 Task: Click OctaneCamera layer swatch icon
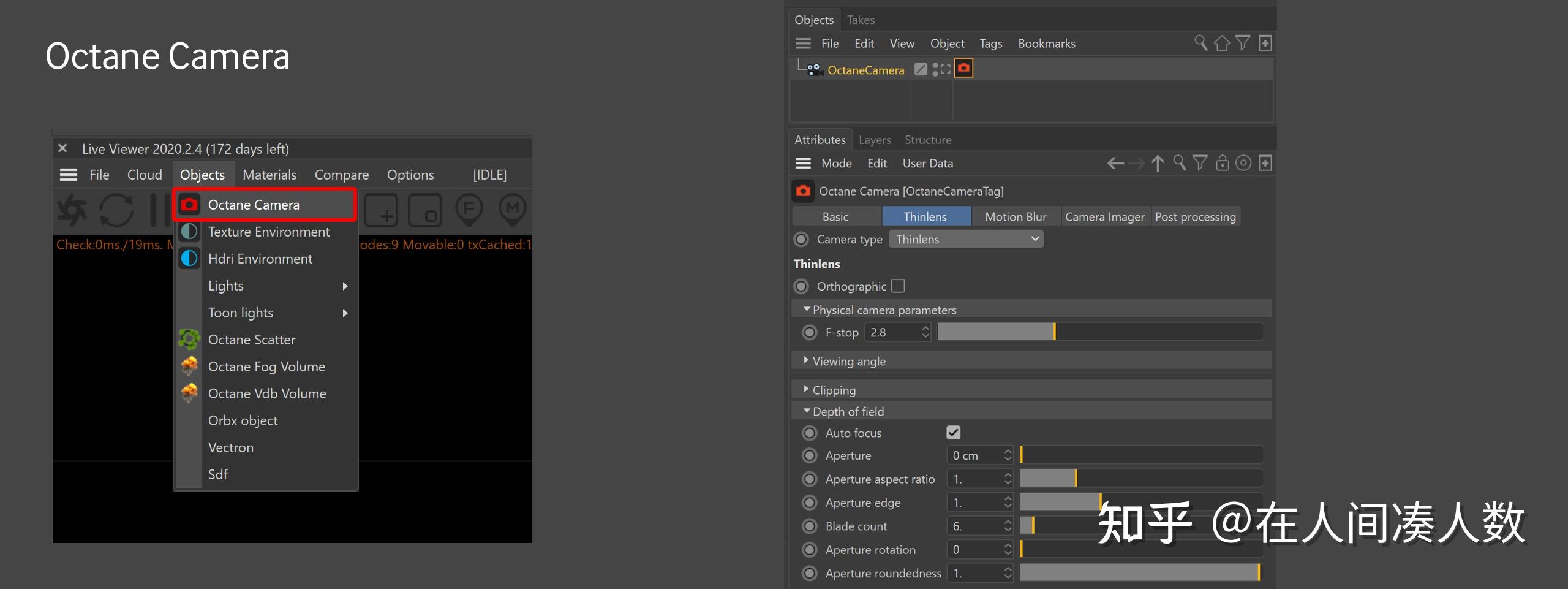click(x=921, y=69)
